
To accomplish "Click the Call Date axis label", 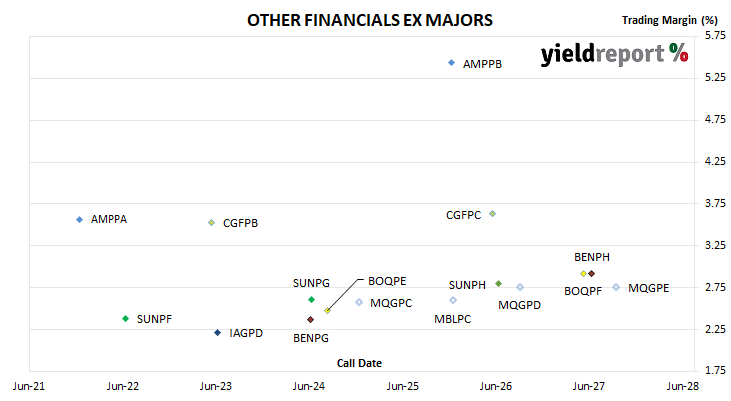I will click(359, 363).
